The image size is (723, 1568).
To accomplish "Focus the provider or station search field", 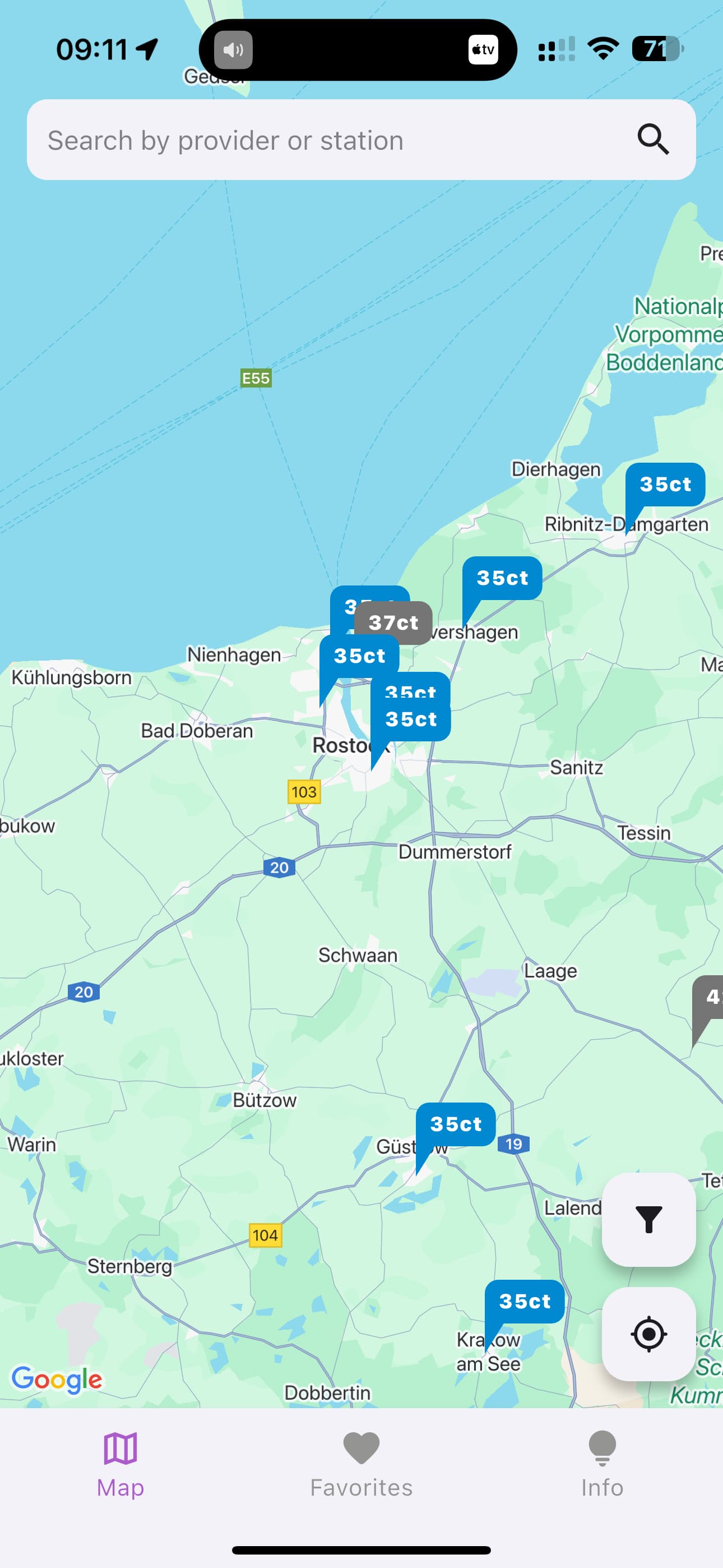I will pyautogui.click(x=361, y=140).
